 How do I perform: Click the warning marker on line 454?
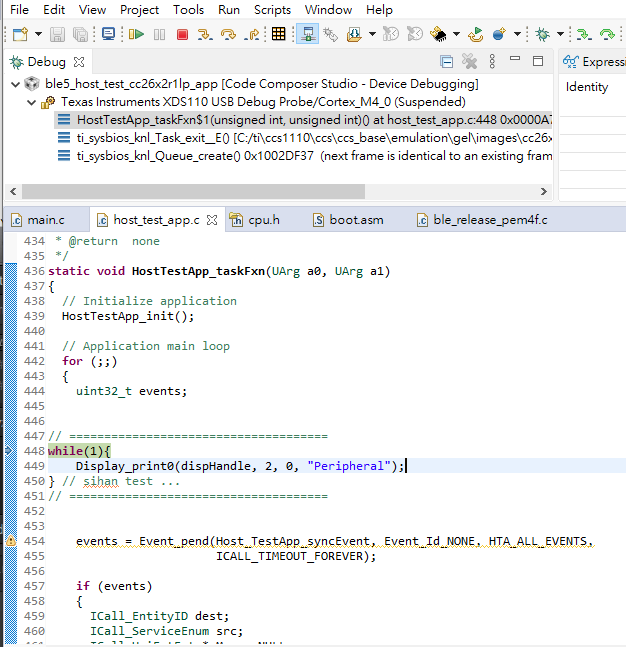pyautogui.click(x=11, y=540)
